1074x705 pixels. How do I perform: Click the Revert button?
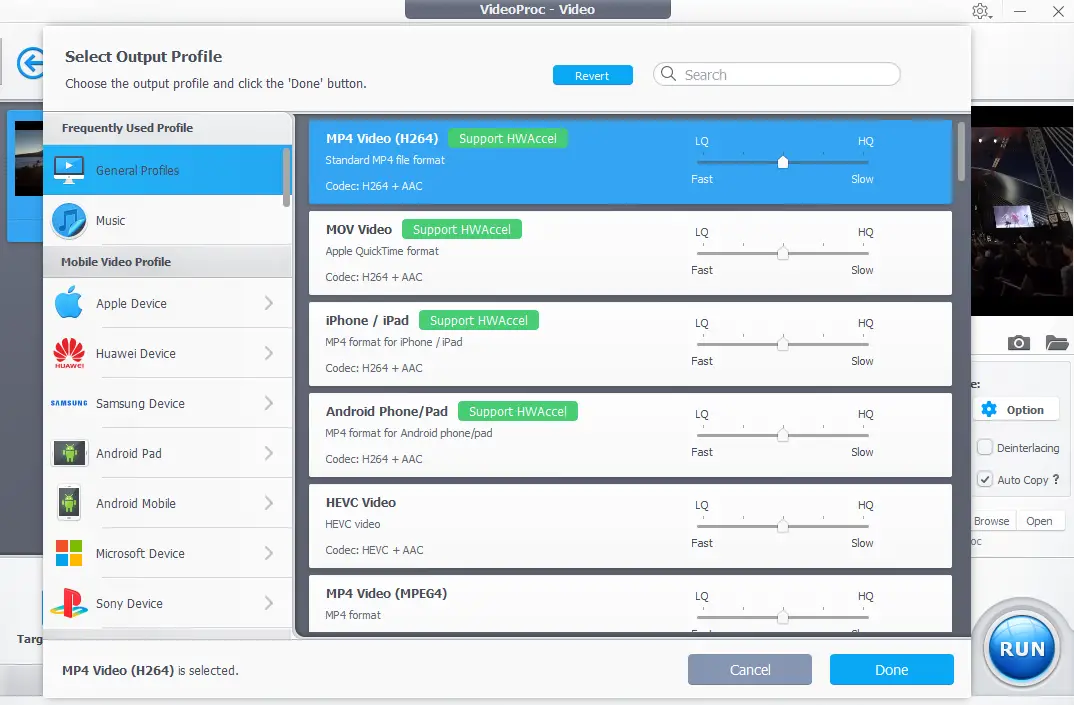(x=592, y=75)
